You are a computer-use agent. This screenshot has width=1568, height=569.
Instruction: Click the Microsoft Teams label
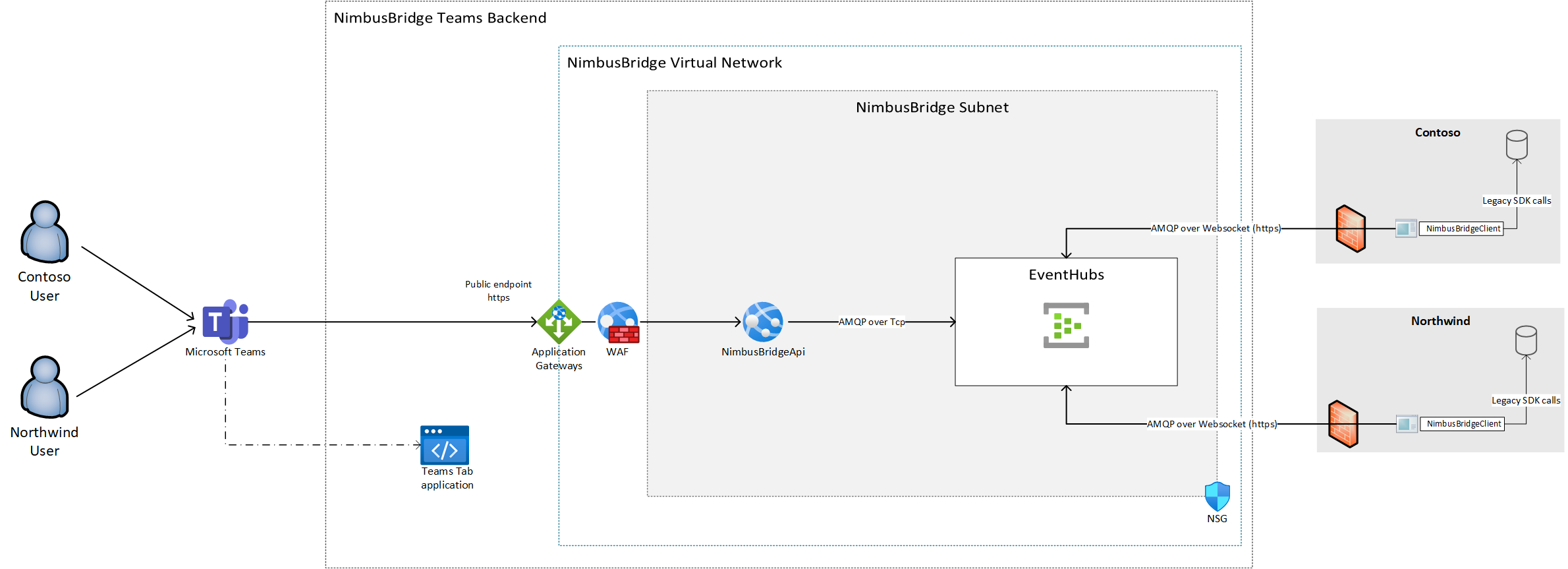225,352
